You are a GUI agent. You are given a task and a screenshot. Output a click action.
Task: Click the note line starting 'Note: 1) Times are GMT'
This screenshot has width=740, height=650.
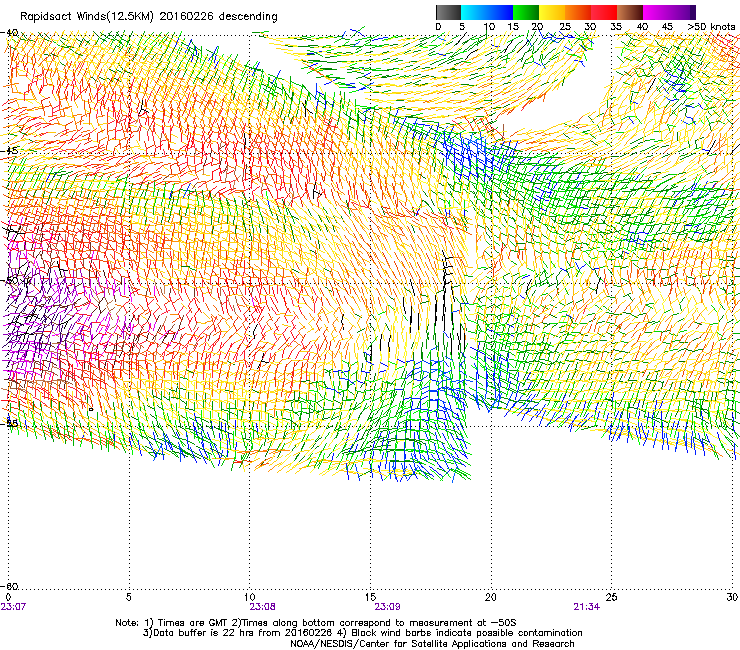[316, 623]
